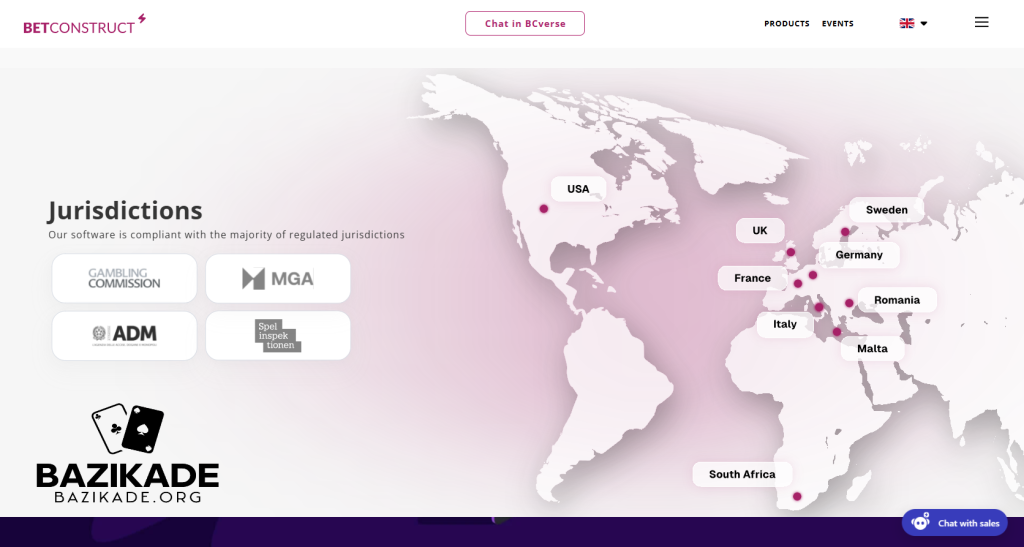Open Chat with sales widget
The height and width of the screenshot is (547, 1024).
955,523
